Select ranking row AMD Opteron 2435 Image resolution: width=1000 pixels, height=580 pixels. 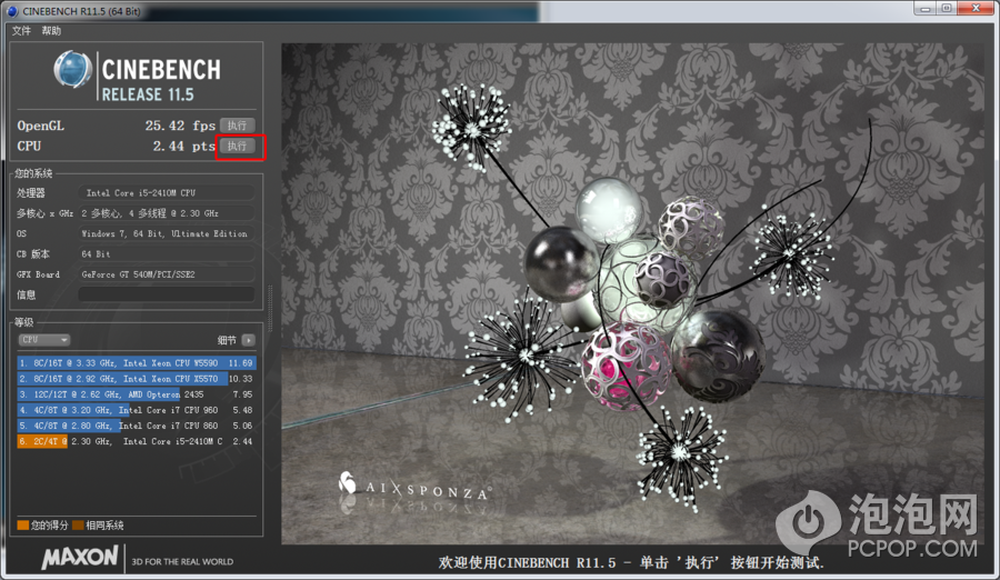[136, 394]
